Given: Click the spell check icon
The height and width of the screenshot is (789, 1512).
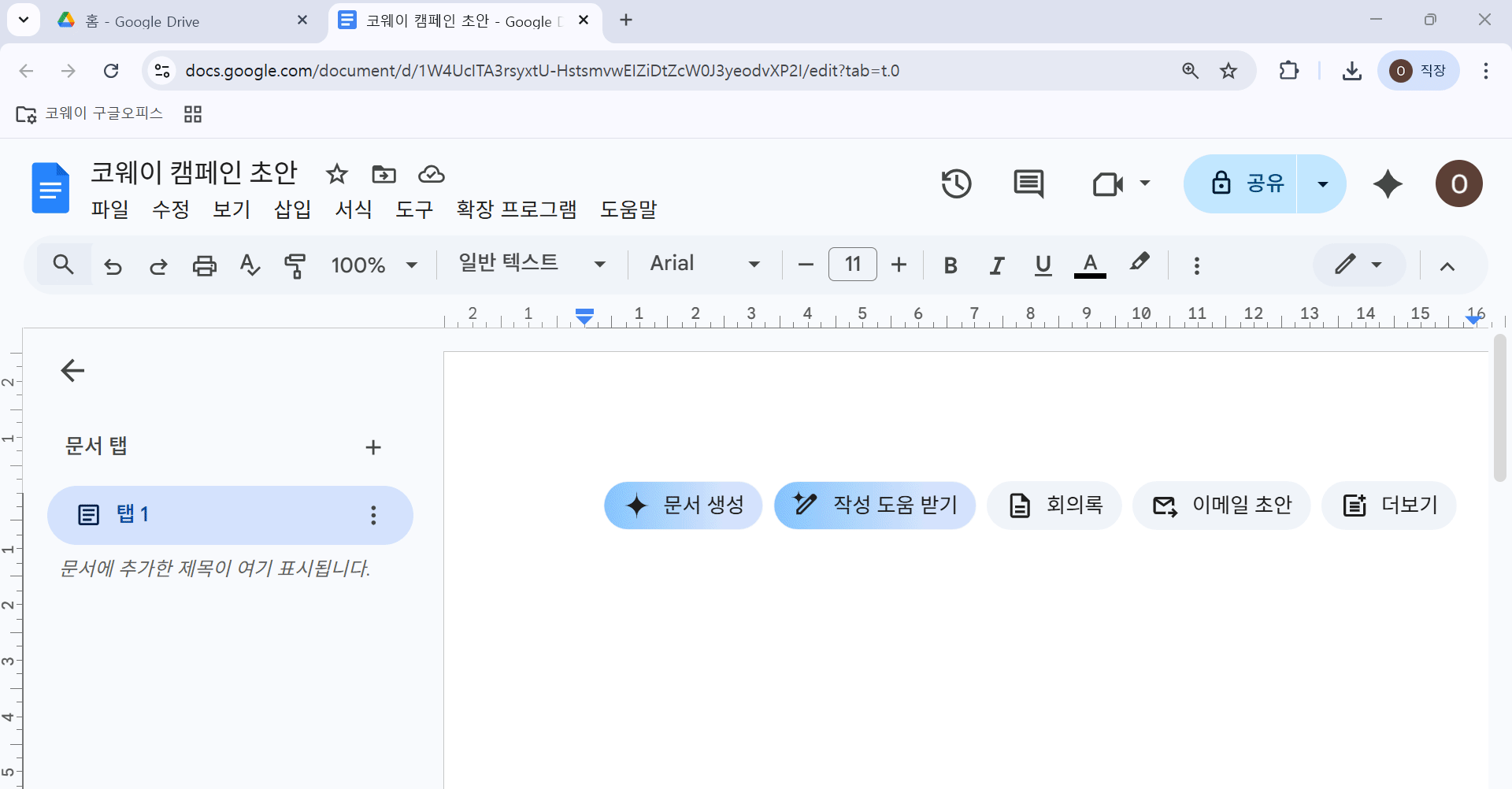Looking at the screenshot, I should coord(250,265).
